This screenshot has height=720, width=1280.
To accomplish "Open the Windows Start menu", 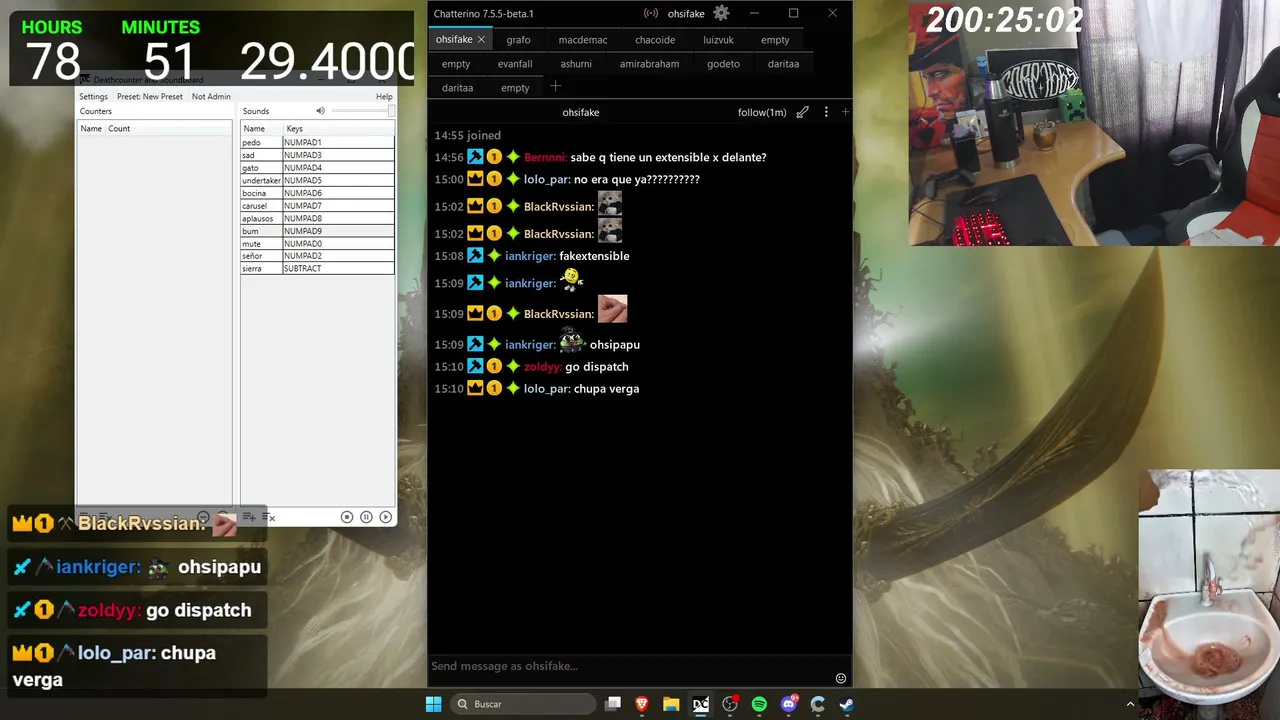I will coord(434,704).
